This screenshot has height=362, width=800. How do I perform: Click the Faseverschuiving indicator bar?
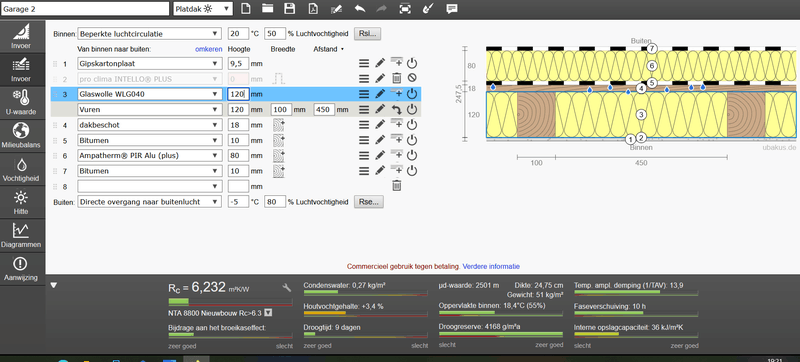pos(636,313)
